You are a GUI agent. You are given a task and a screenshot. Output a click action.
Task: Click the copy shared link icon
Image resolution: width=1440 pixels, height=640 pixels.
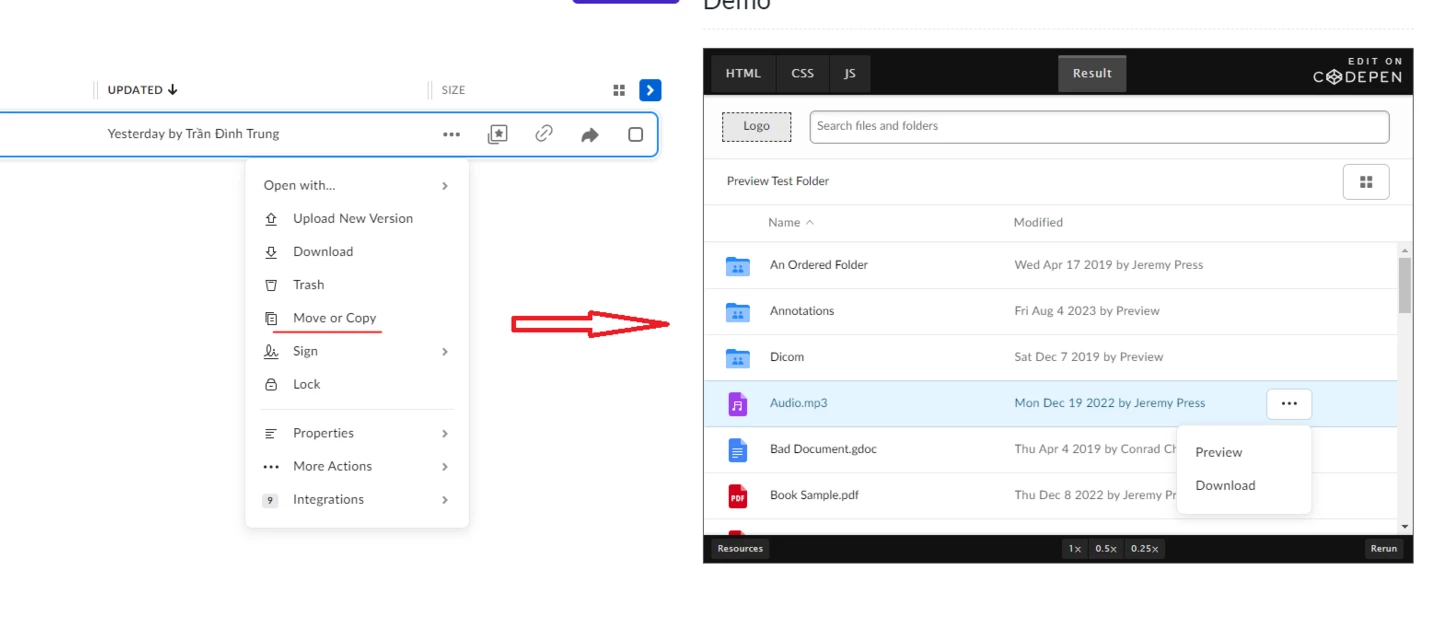(544, 134)
